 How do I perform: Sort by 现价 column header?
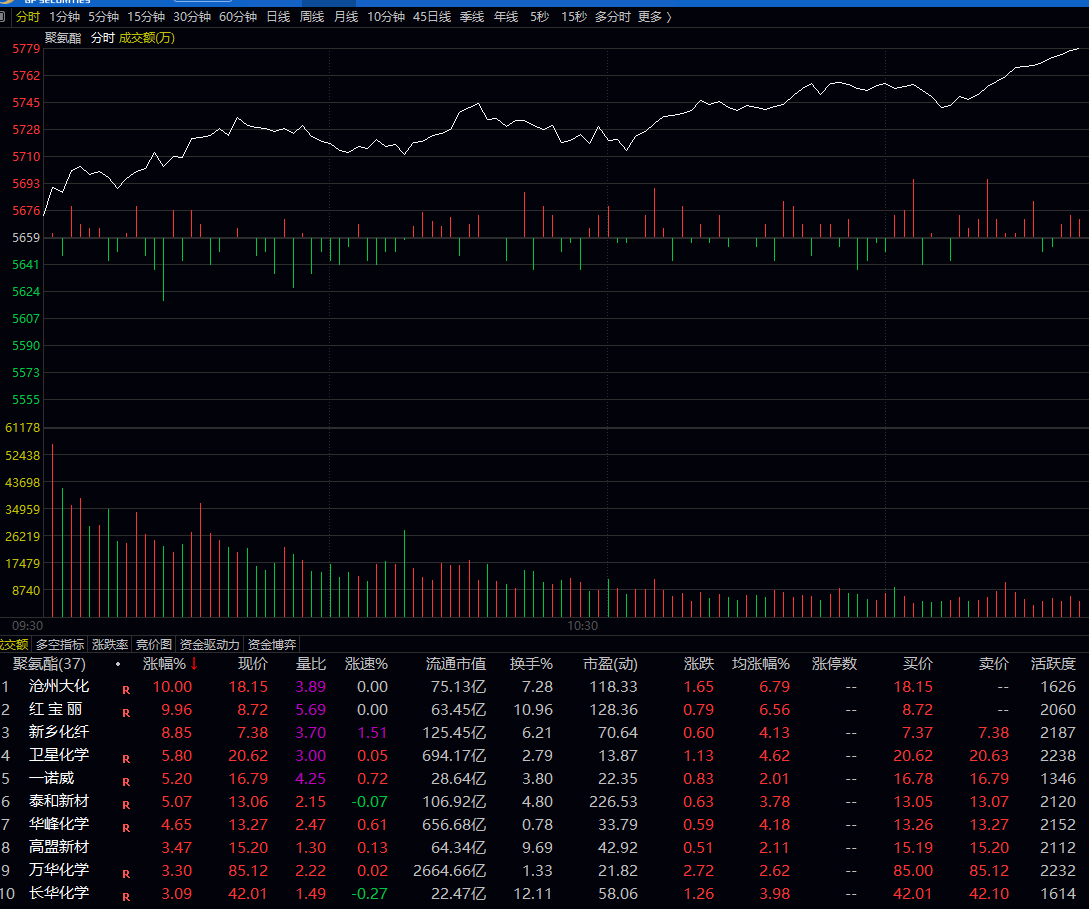pyautogui.click(x=253, y=664)
